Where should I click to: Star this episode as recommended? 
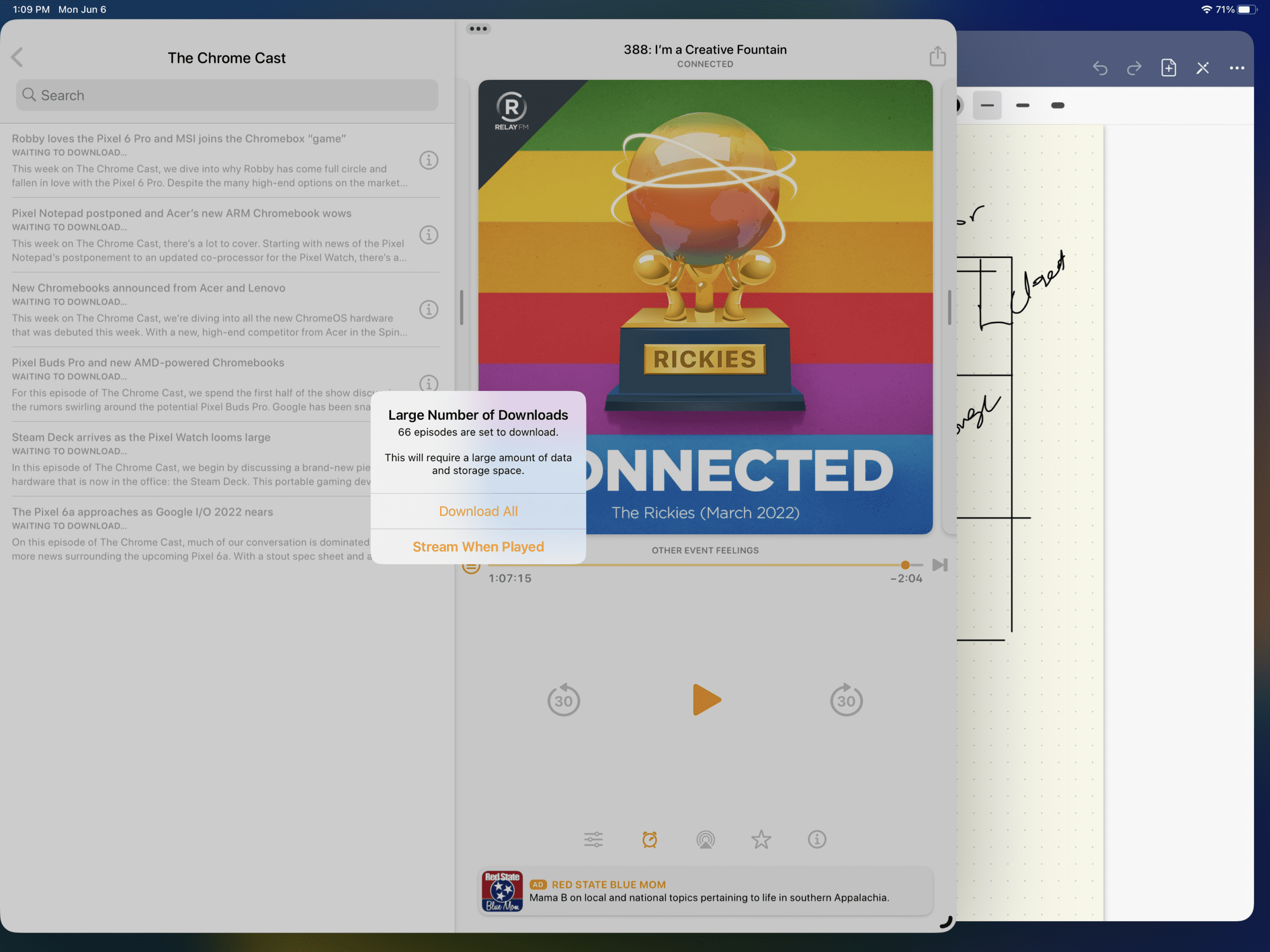pyautogui.click(x=761, y=839)
